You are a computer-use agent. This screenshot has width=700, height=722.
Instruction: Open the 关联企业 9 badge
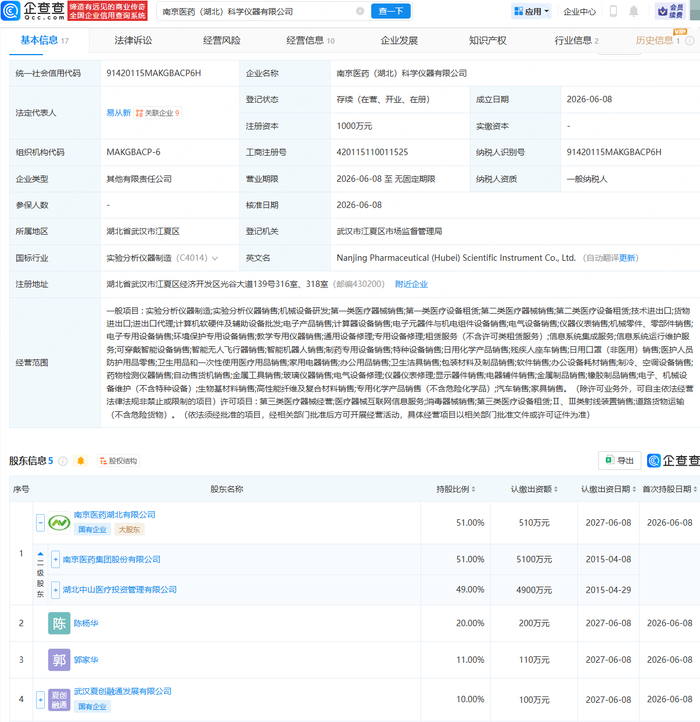158,113
